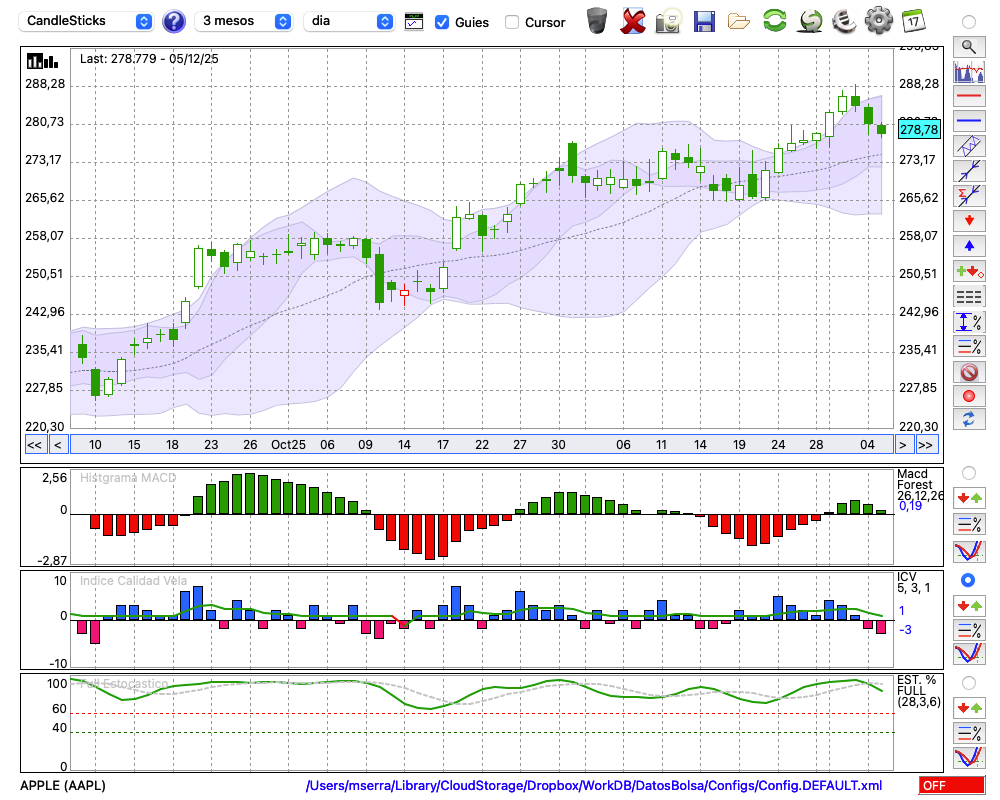
Task: Open the dia interval dropdown
Action: click(349, 21)
